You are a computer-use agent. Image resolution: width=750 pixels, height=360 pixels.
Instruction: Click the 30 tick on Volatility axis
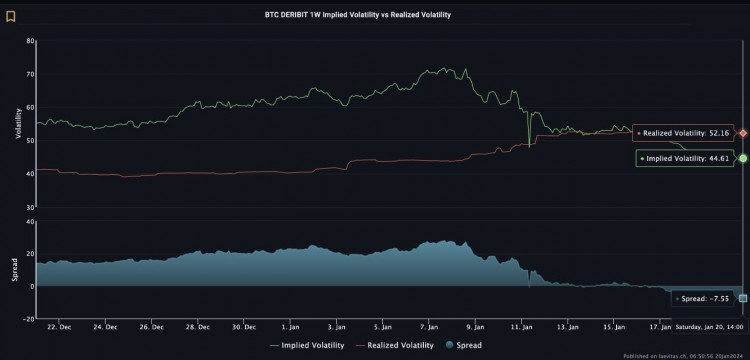pos(30,207)
